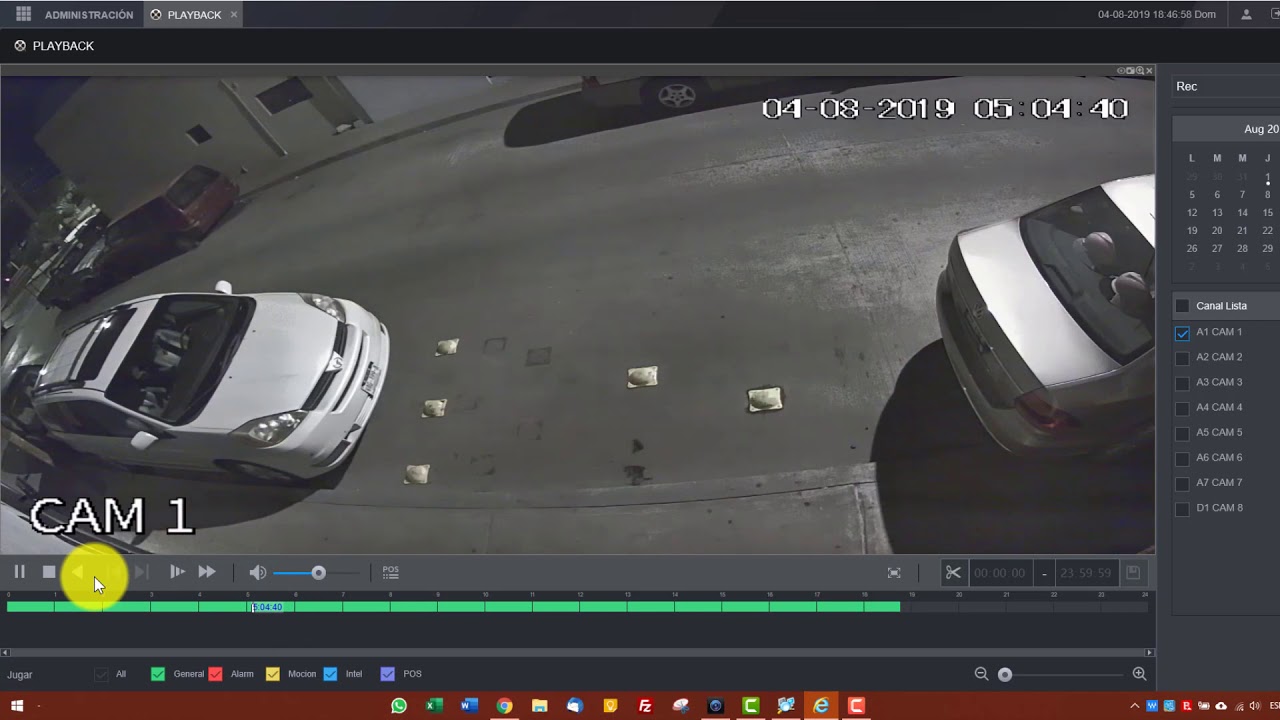Toggle the POS record checkbox

(388, 674)
